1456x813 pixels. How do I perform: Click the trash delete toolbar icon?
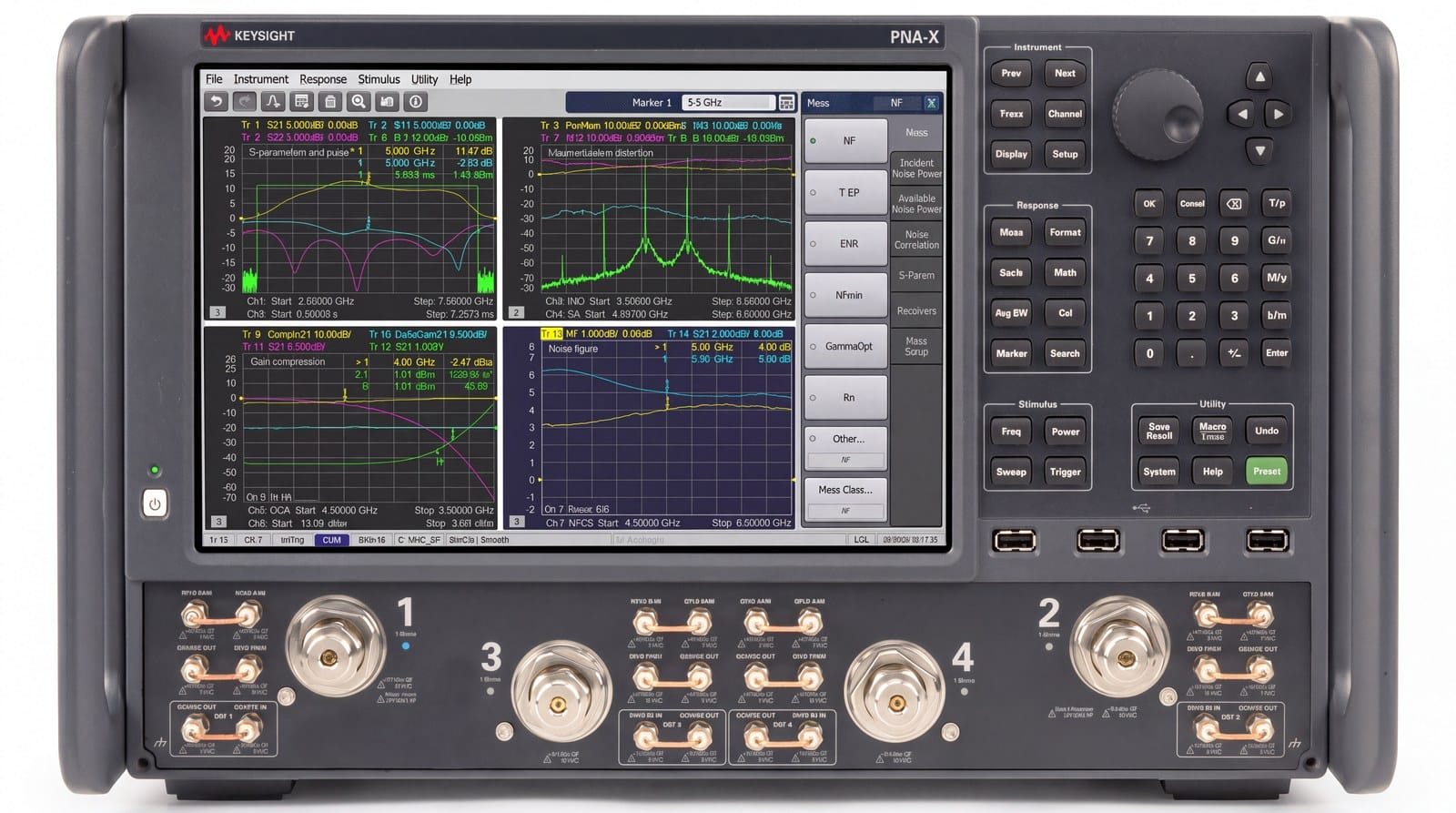[x=330, y=102]
